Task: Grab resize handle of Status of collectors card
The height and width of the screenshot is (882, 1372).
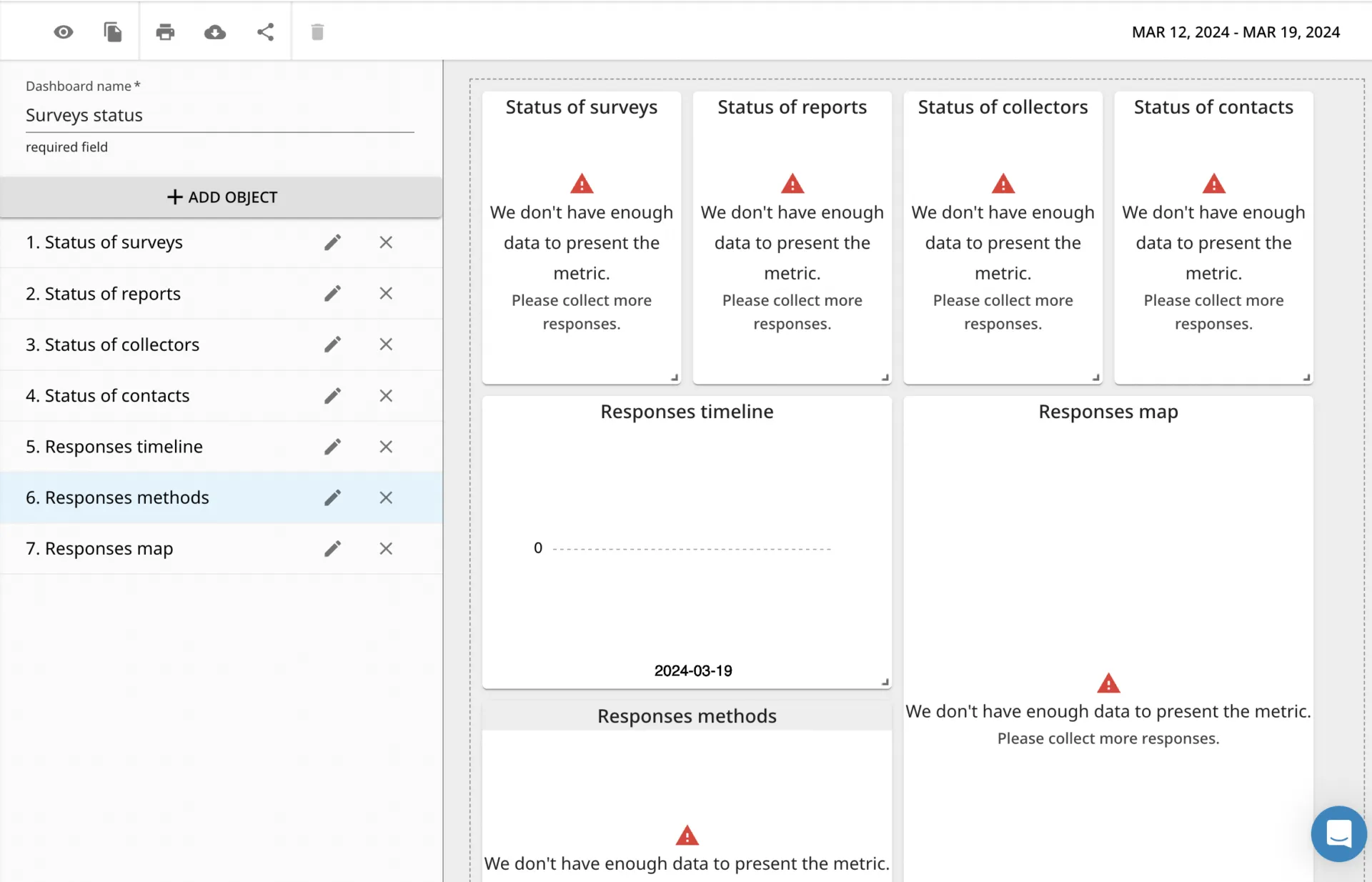Action: (x=1096, y=377)
